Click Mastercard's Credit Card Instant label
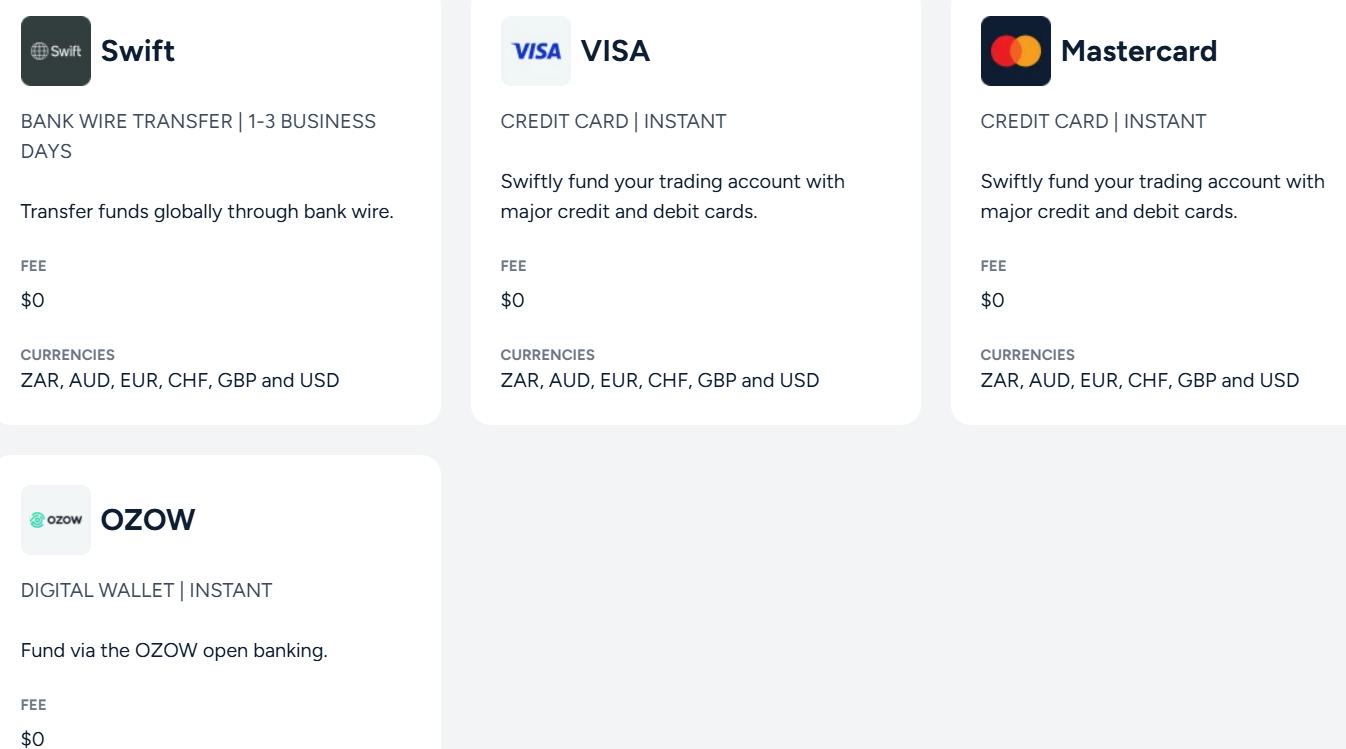This screenshot has width=1346, height=749. [1093, 121]
